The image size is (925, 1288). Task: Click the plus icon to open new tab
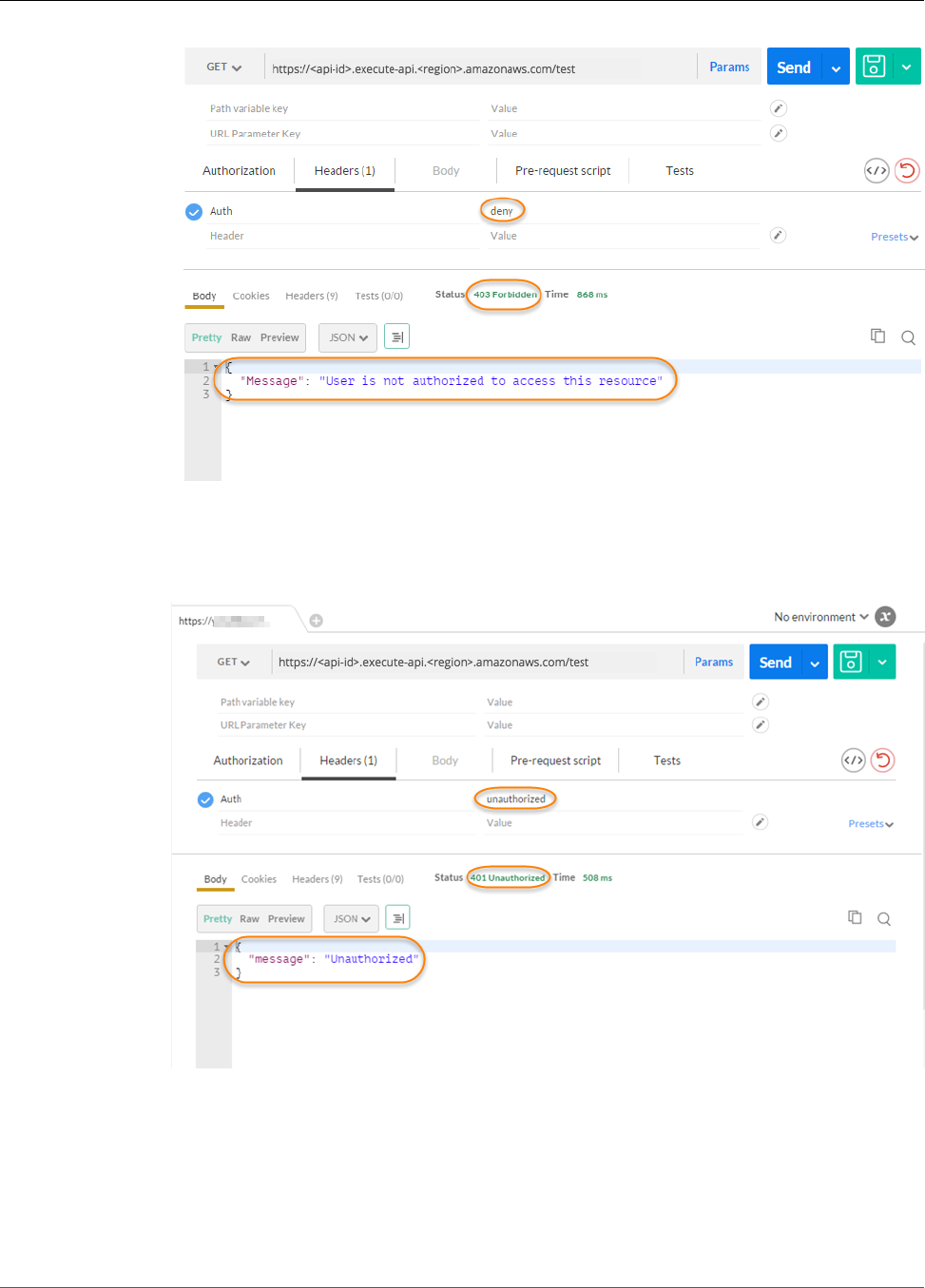(317, 621)
